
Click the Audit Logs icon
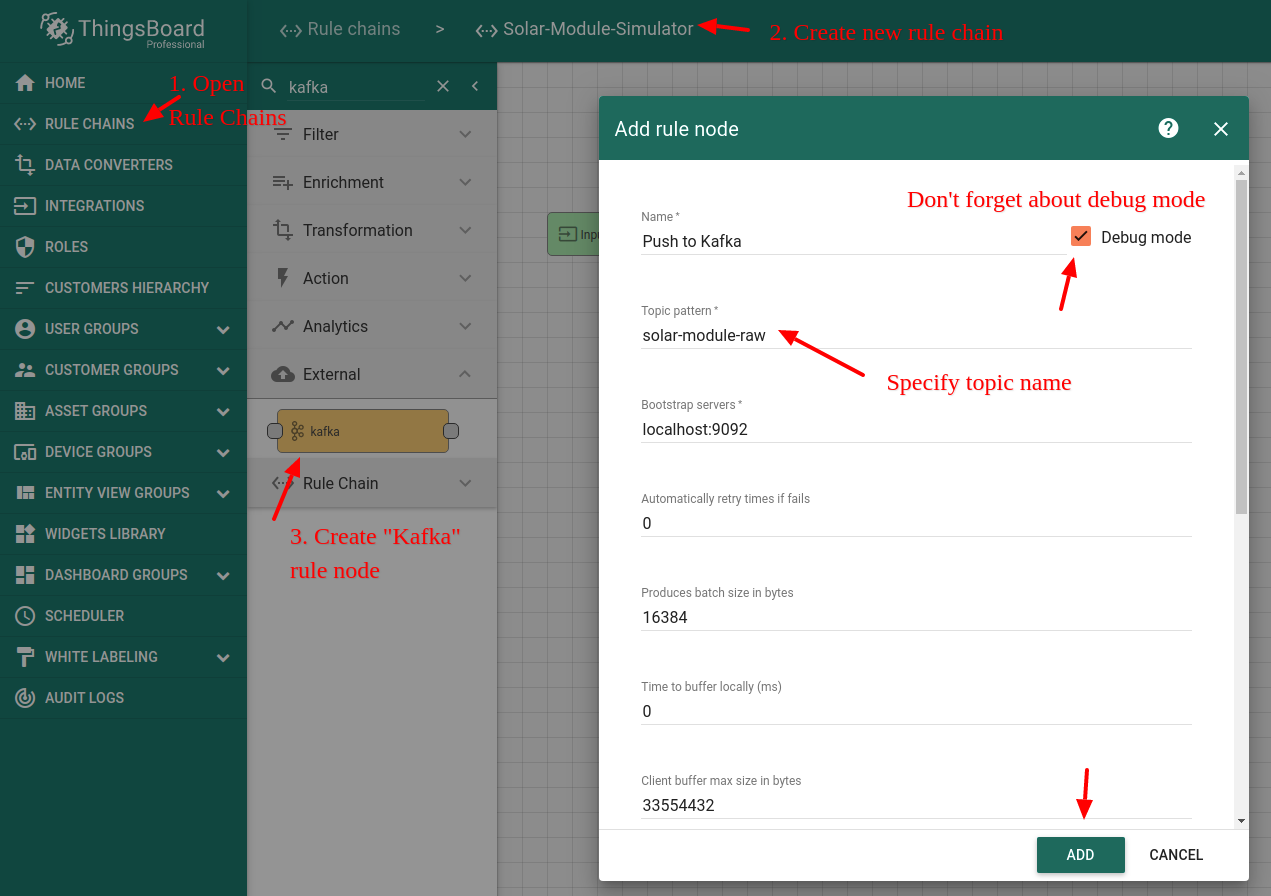pyautogui.click(x=26, y=698)
